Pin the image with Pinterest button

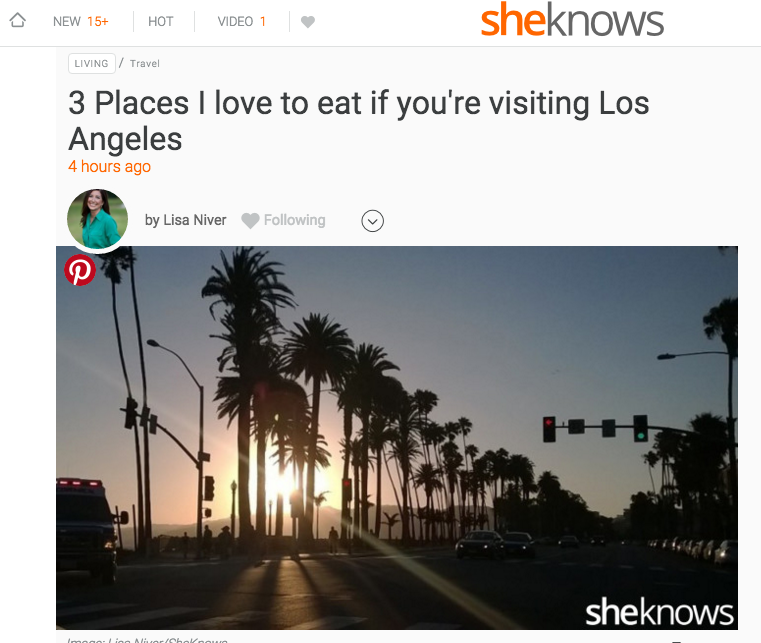(x=80, y=270)
